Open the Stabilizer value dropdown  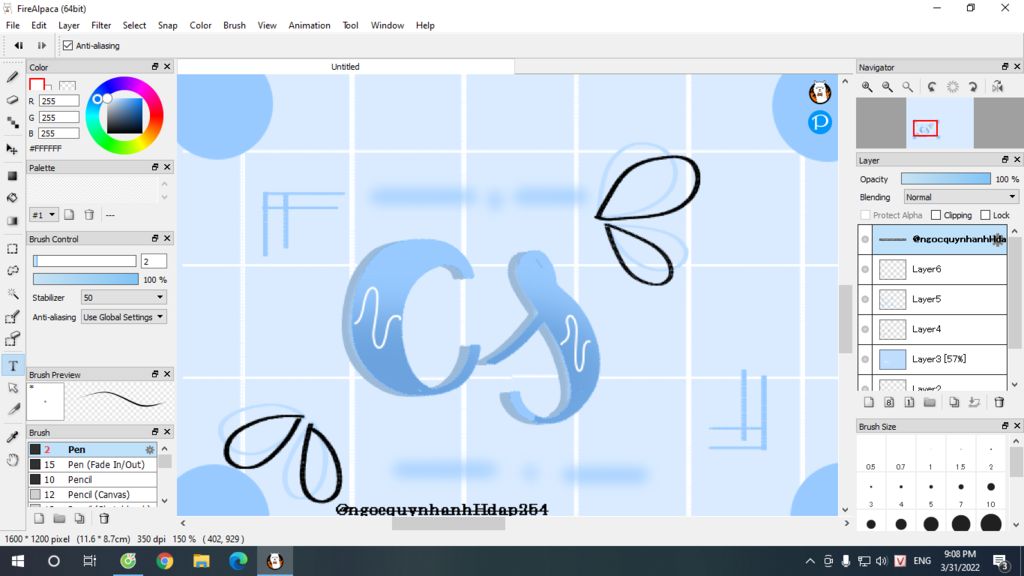click(123, 297)
